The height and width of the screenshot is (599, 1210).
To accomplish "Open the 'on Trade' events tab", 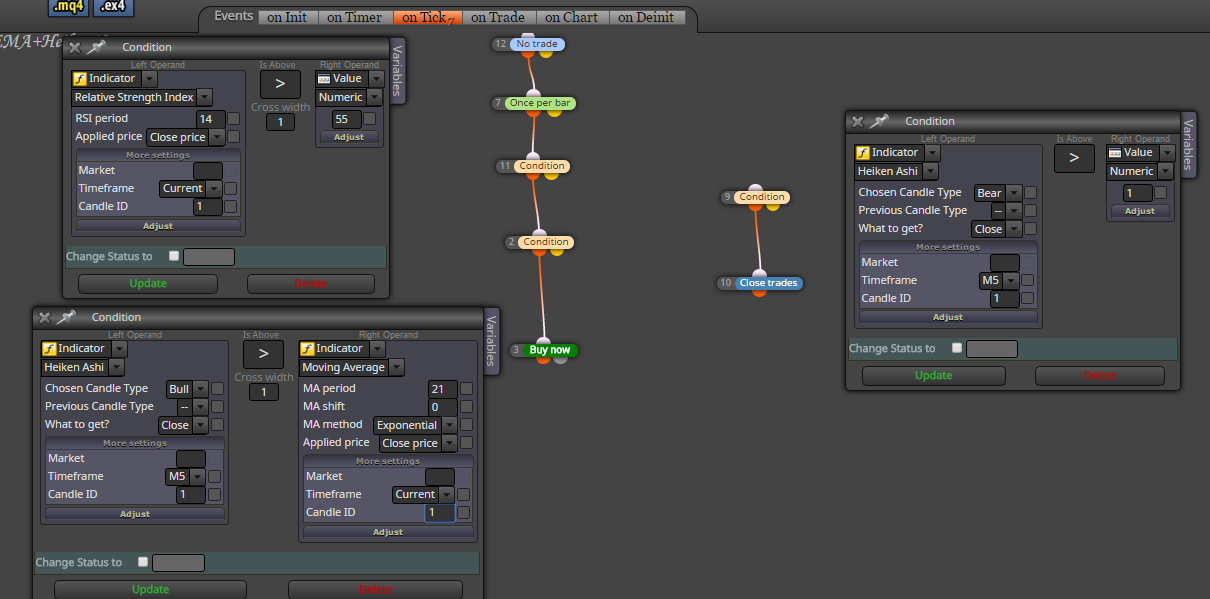I will tap(498, 17).
